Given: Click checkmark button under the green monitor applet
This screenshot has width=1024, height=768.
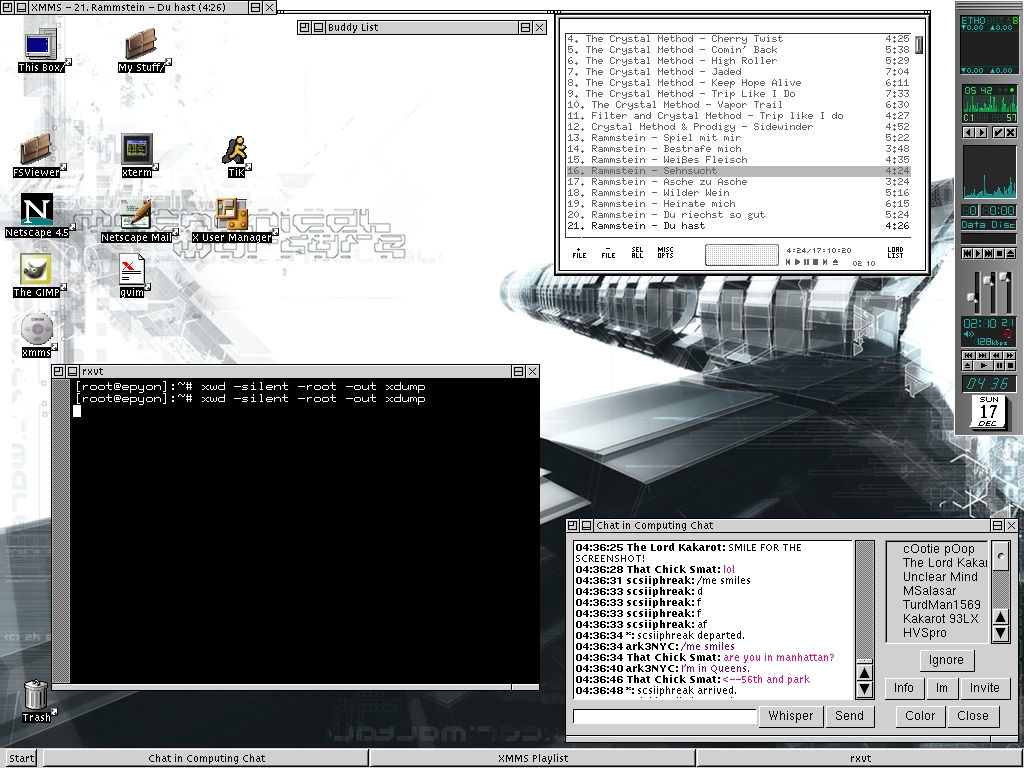Looking at the screenshot, I should click(x=999, y=133).
